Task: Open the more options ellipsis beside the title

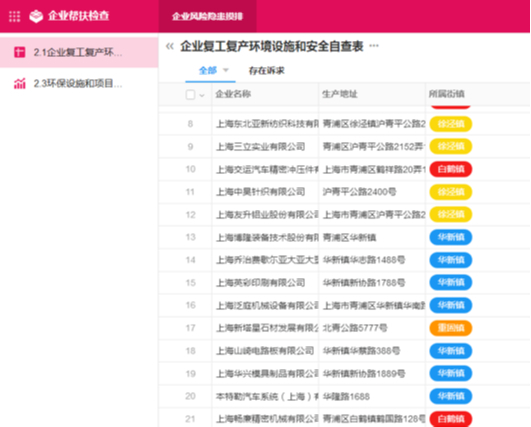Action: click(x=374, y=46)
